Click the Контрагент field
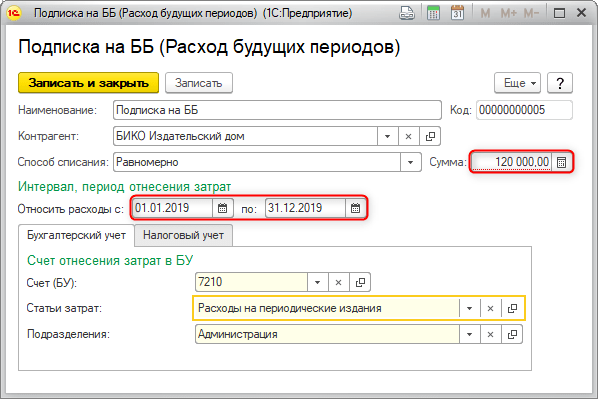The image size is (598, 399). point(245,136)
